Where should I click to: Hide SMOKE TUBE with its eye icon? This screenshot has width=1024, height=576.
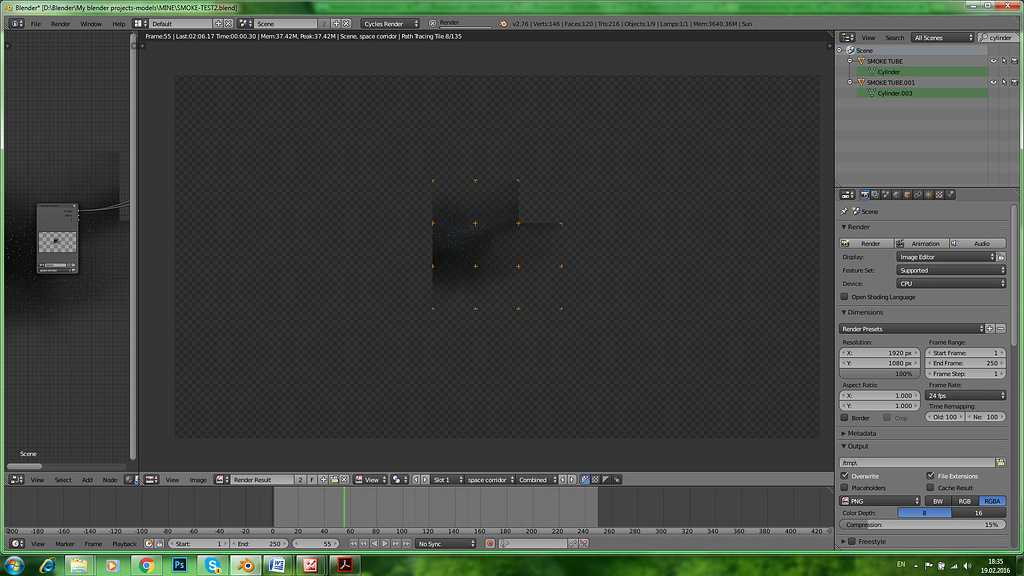tap(993, 61)
